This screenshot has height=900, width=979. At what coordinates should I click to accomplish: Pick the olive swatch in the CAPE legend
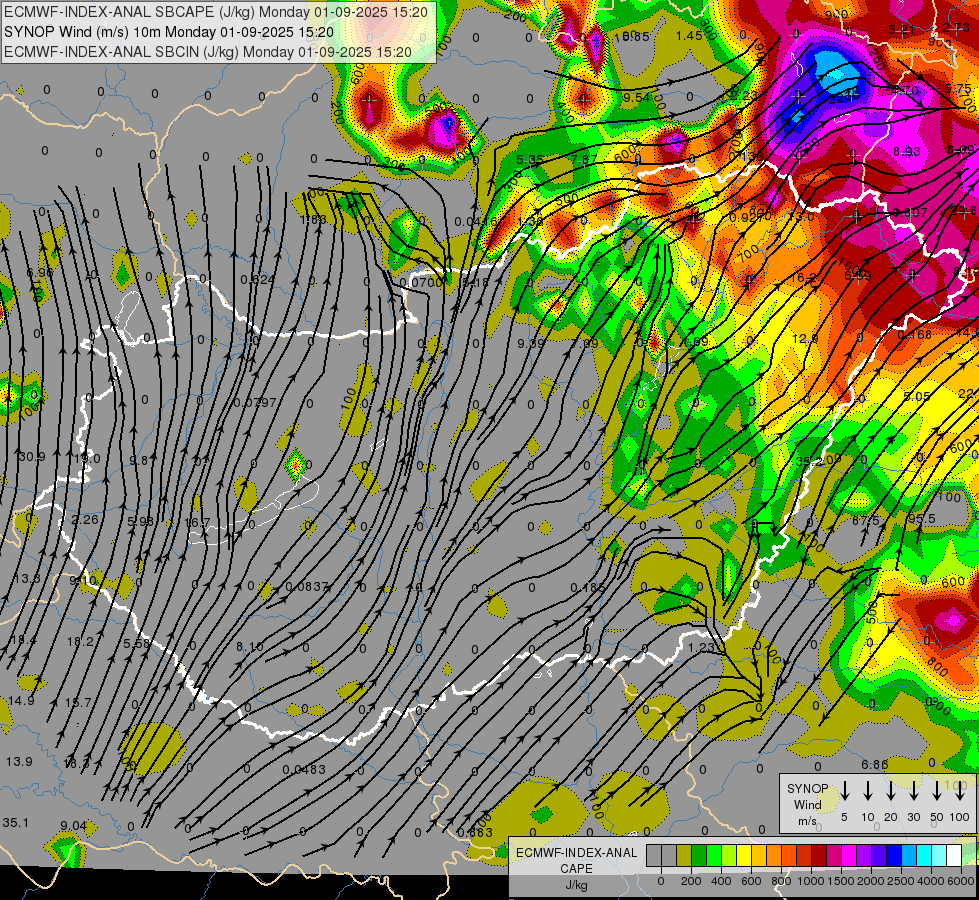[x=684, y=856]
